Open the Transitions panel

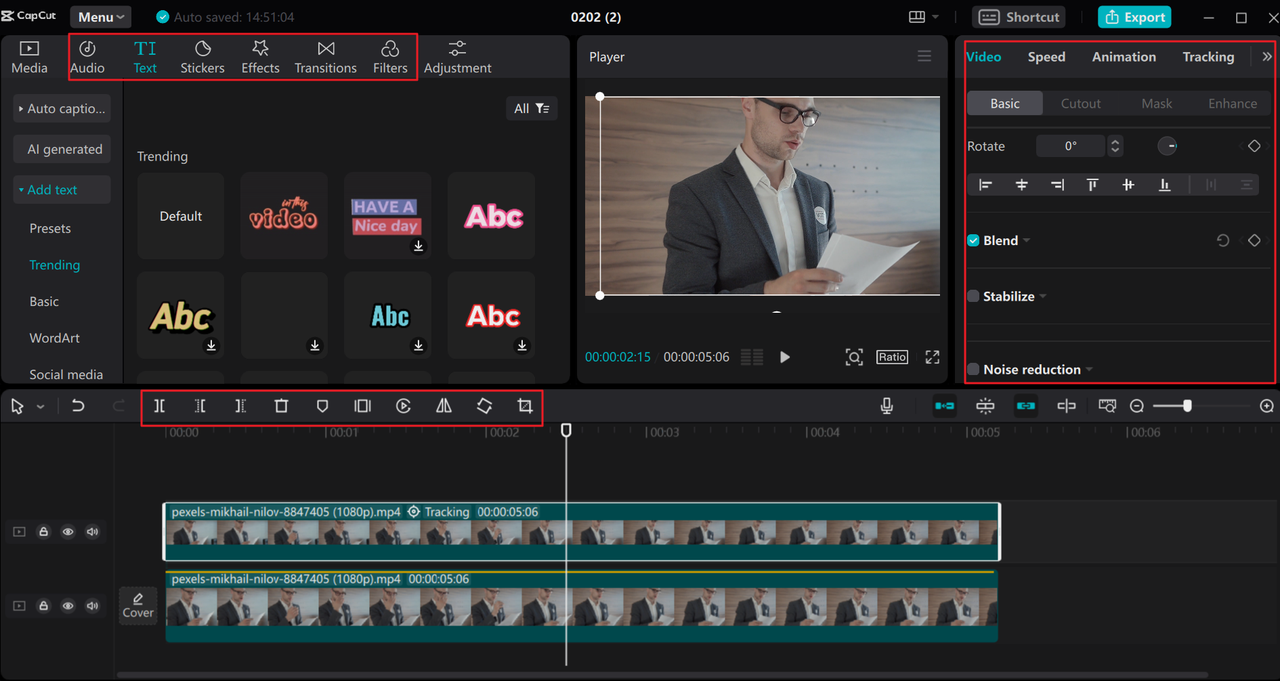click(325, 57)
